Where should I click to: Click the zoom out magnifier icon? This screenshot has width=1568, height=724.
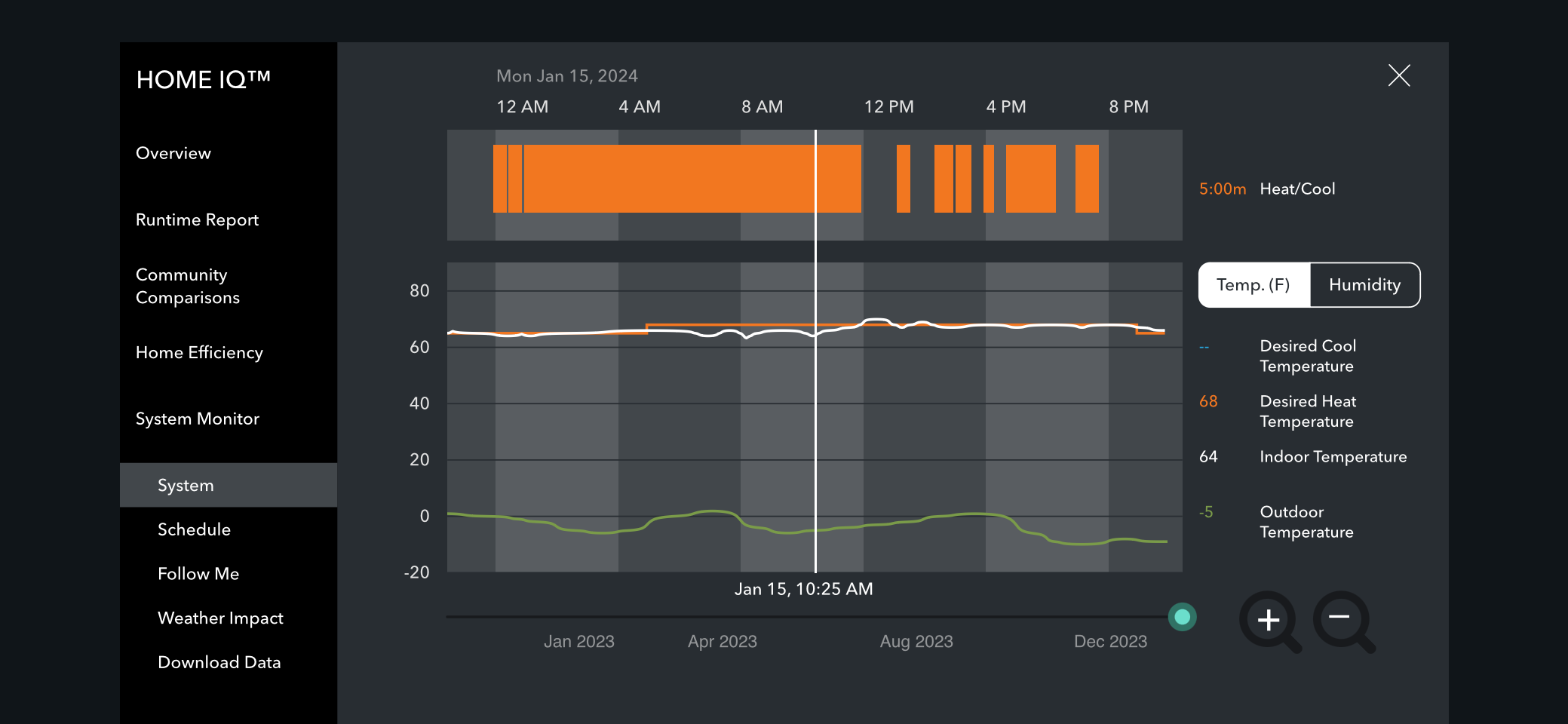coord(1341,619)
